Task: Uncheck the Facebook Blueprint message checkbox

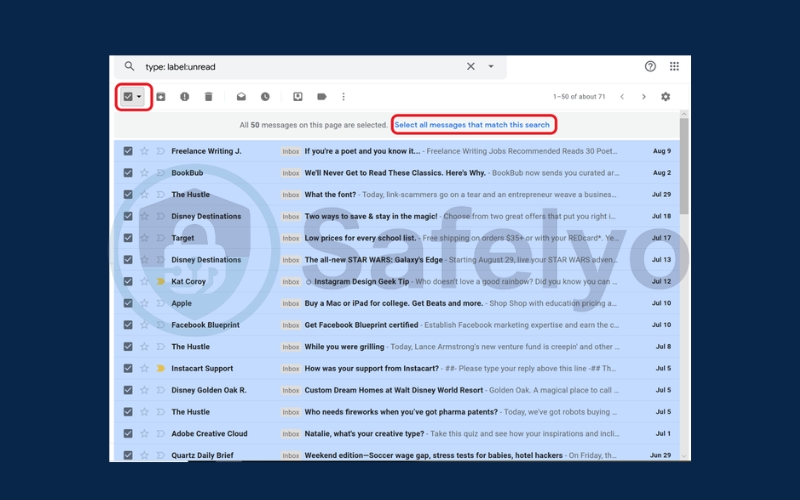Action: click(x=128, y=325)
